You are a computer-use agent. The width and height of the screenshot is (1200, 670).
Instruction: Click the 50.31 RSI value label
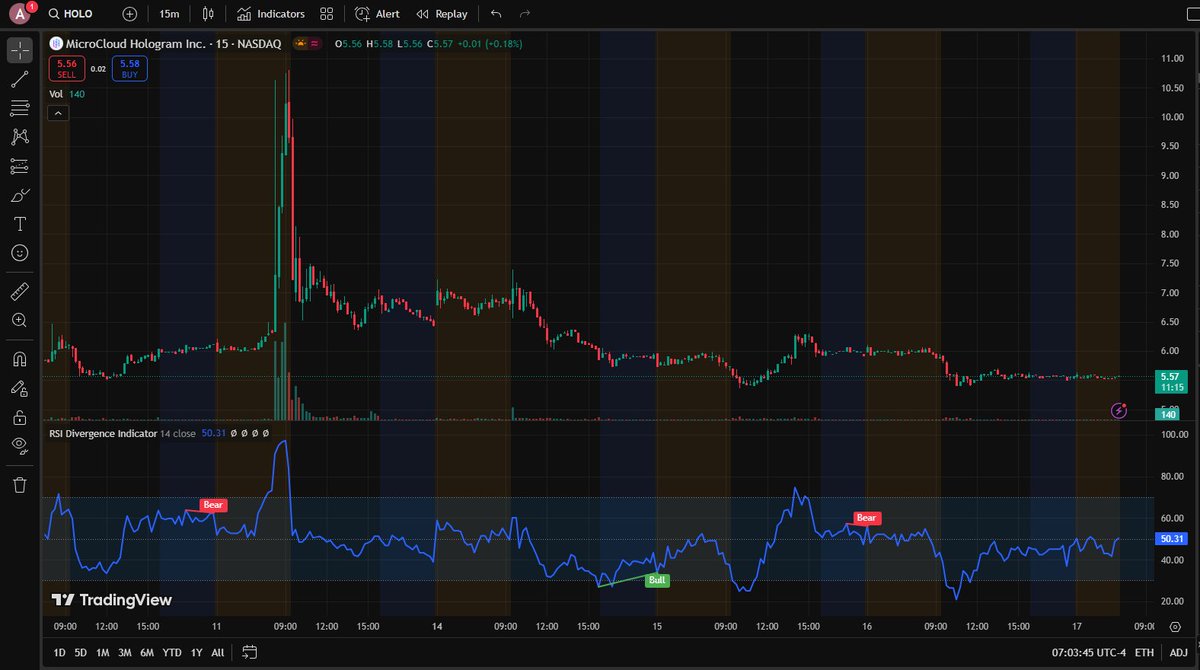pyautogui.click(x=1169, y=538)
